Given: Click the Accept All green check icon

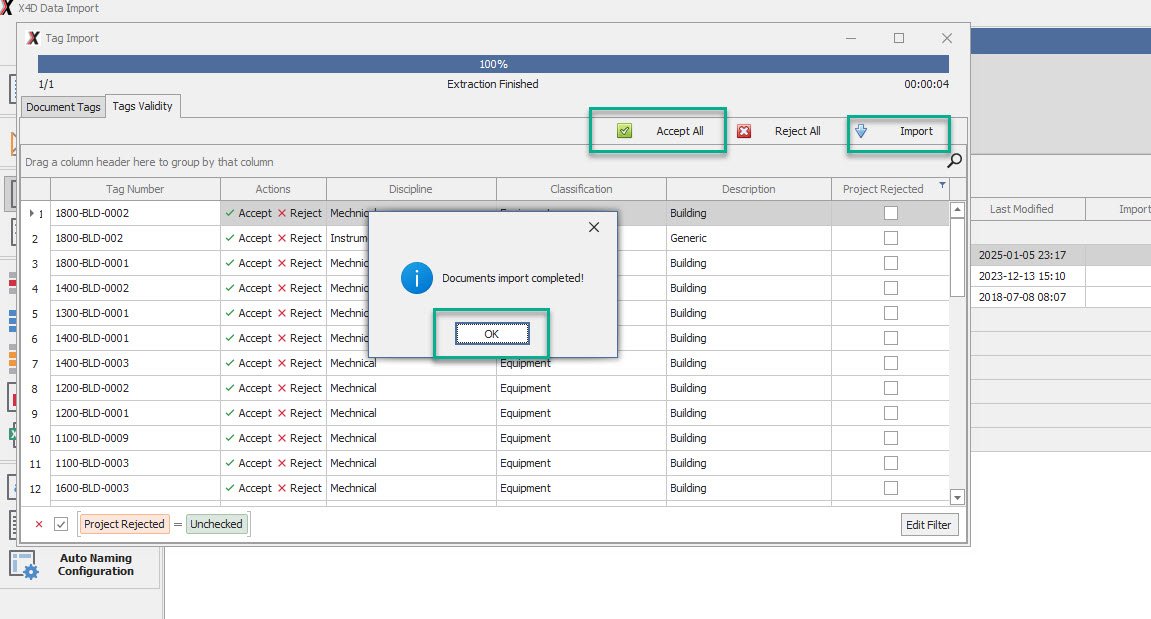Looking at the screenshot, I should click(x=625, y=131).
